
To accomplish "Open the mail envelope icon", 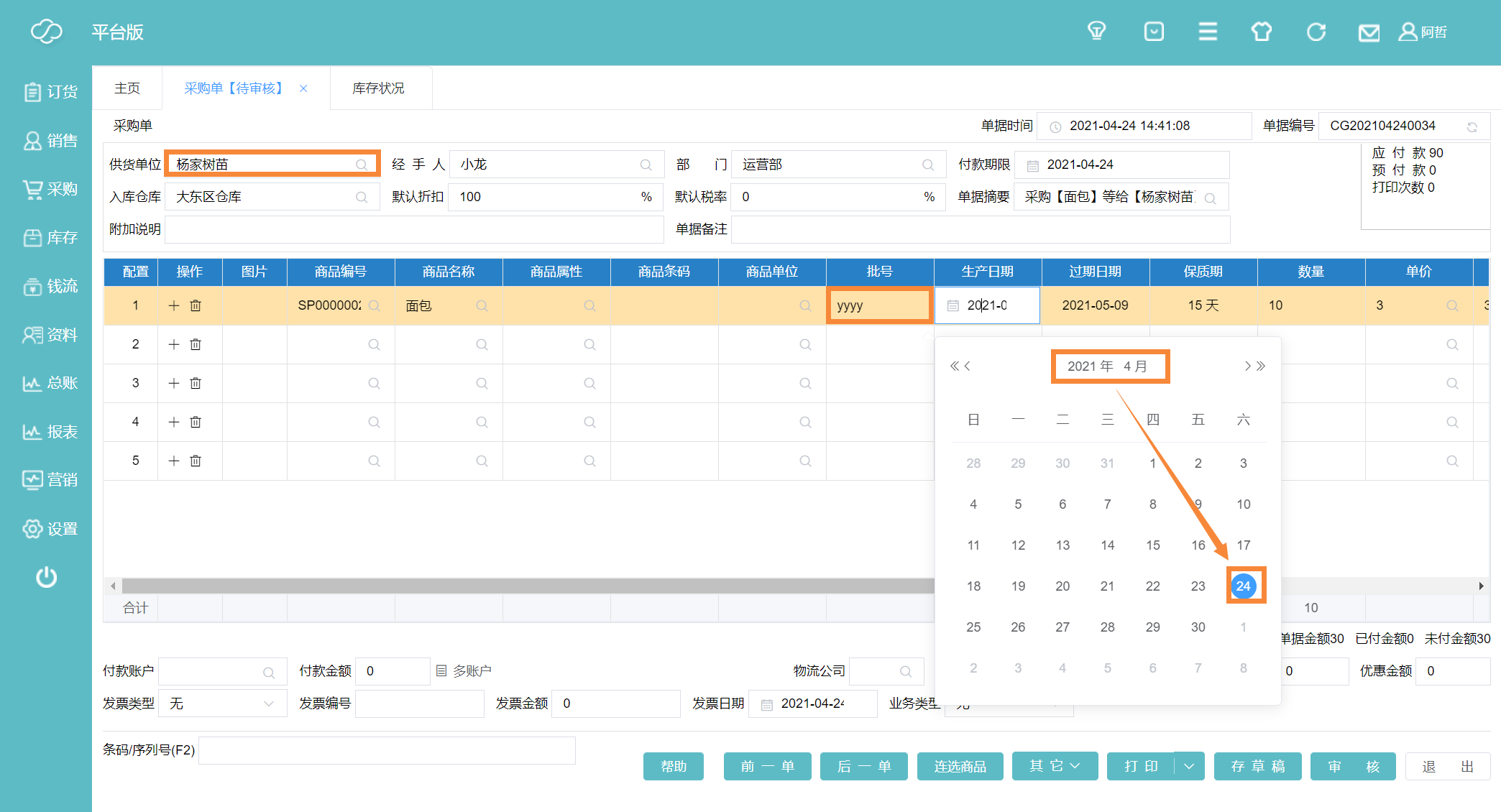I will [1369, 32].
